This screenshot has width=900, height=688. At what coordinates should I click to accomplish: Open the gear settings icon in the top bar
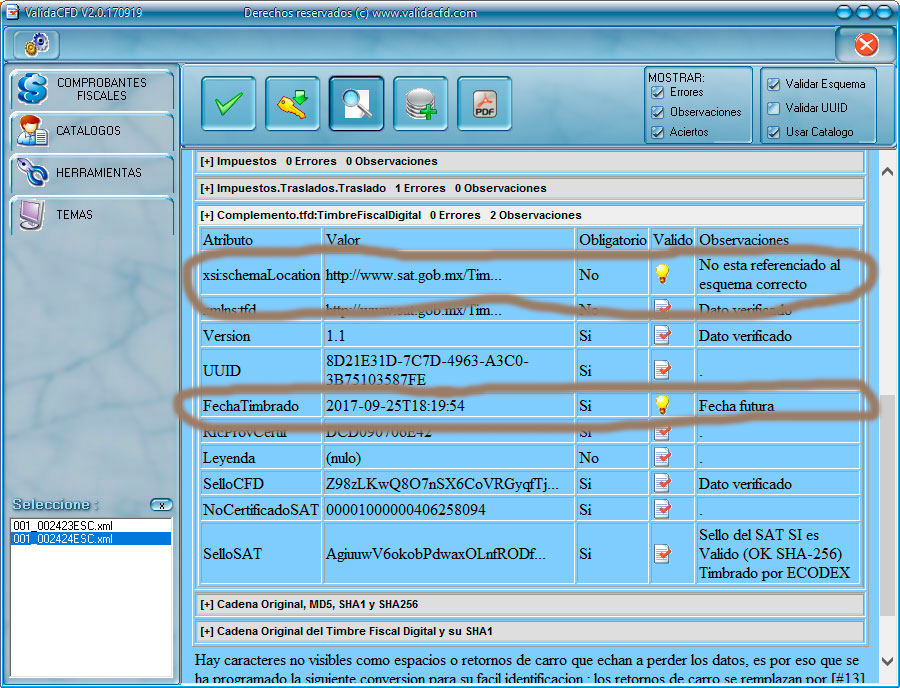[36, 44]
